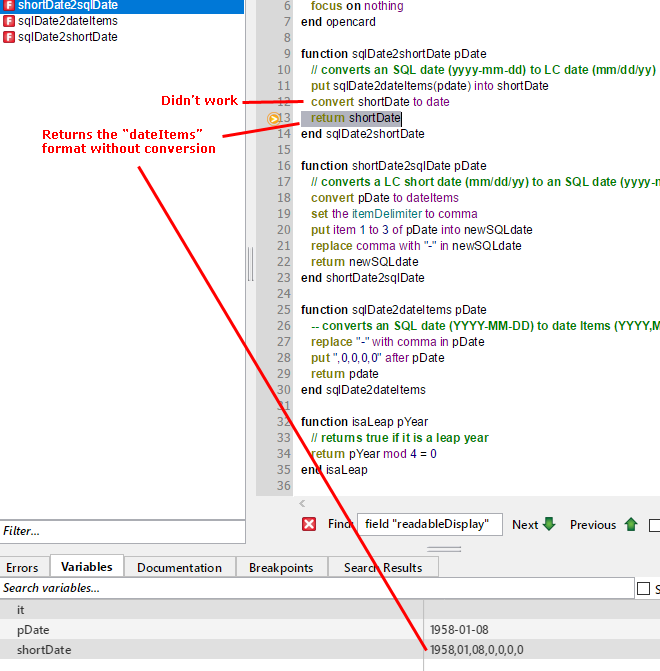This screenshot has height=671, width=660.
Task: Click the green up arrow for Previous
Action: click(x=631, y=524)
